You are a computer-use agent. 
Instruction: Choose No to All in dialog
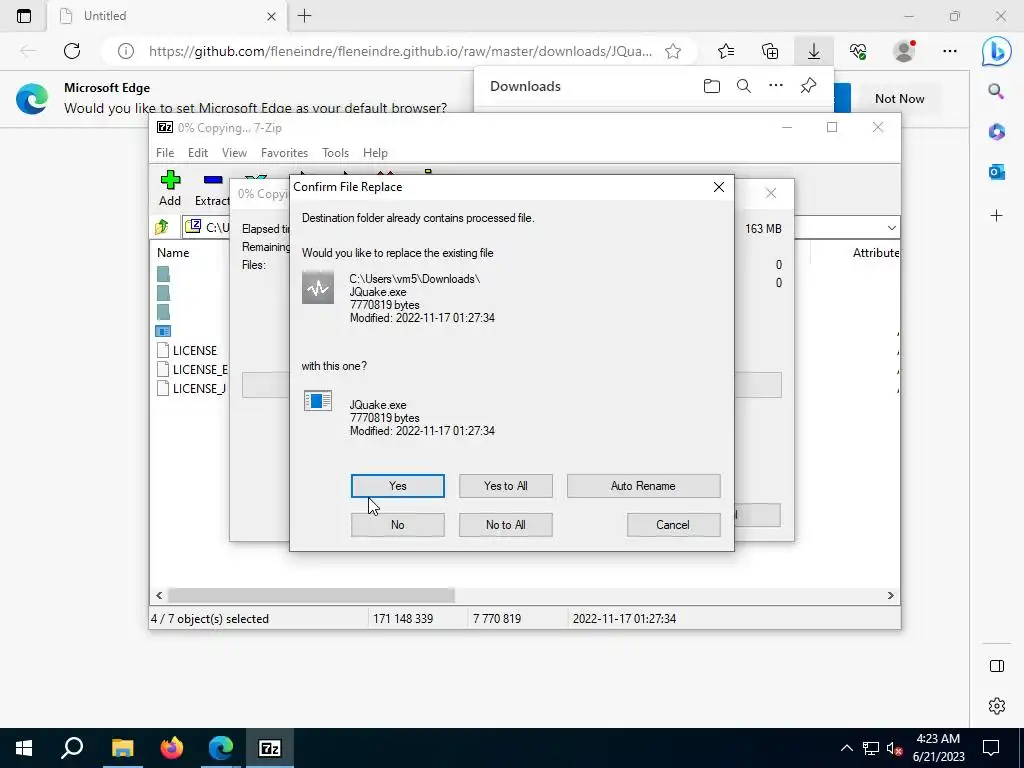tap(505, 525)
